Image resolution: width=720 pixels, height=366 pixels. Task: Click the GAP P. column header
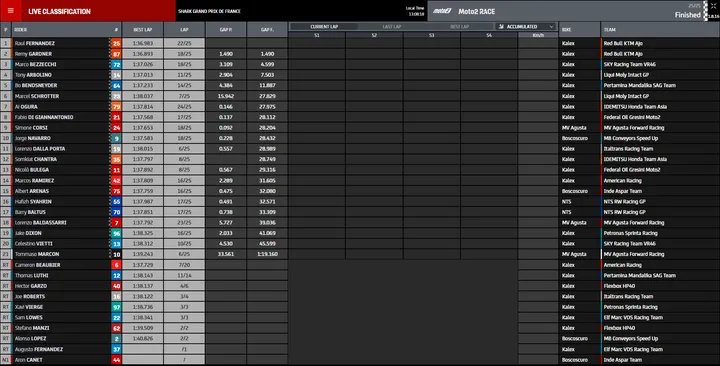225,29
